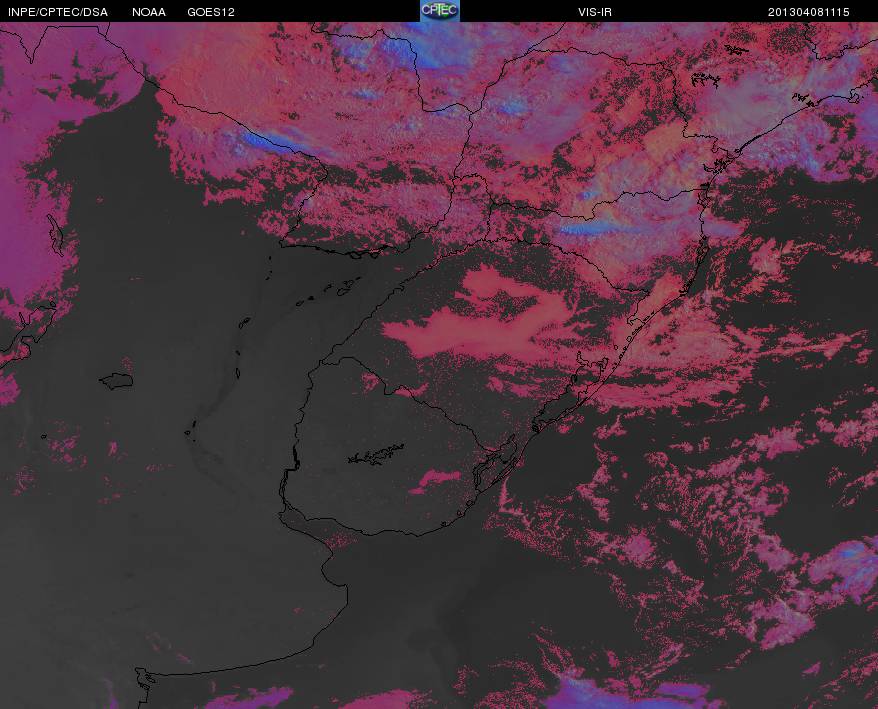This screenshot has height=709, width=878.
Task: Click the 201304081115 timestamp
Action: click(x=809, y=12)
